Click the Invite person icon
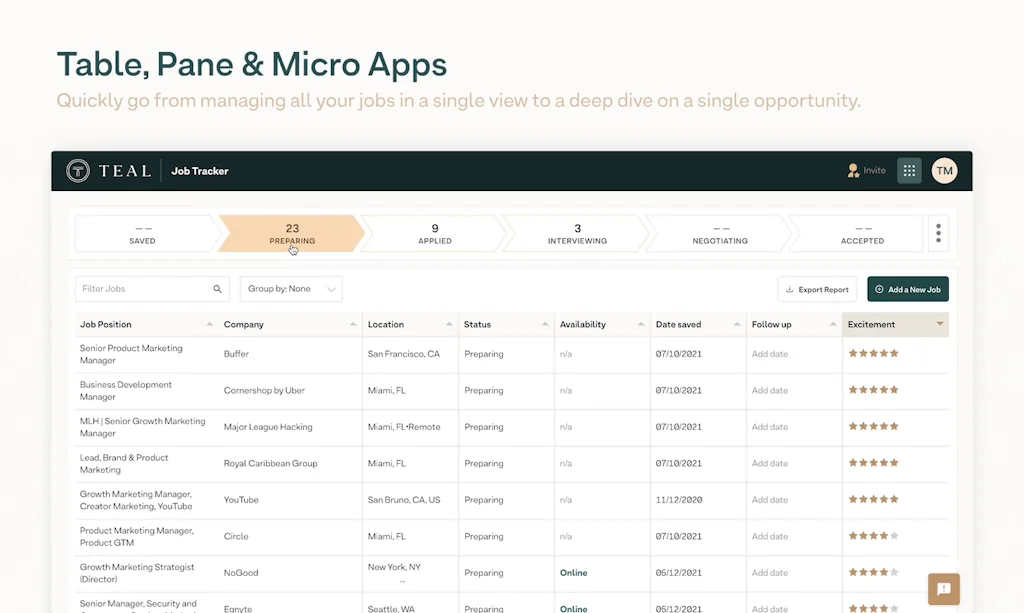 (854, 170)
